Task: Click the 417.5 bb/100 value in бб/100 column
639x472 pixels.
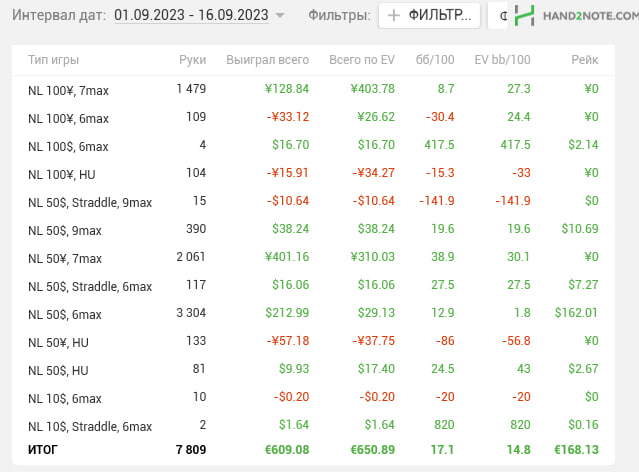Action: pos(439,145)
